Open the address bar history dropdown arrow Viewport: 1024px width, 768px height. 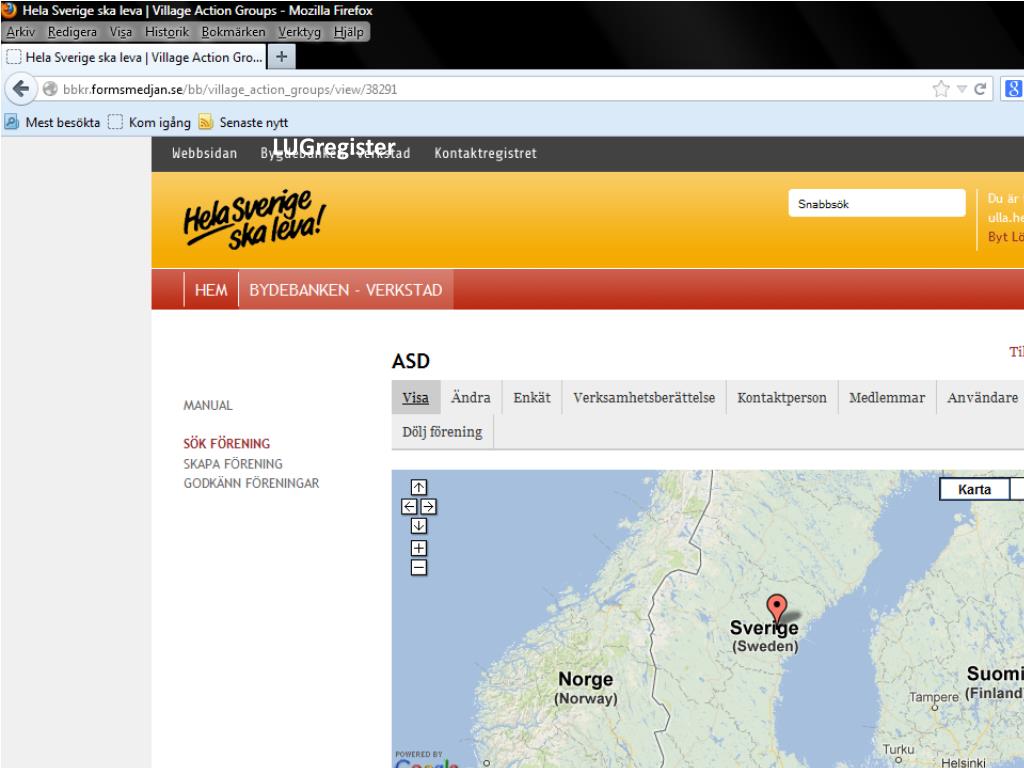[x=961, y=89]
